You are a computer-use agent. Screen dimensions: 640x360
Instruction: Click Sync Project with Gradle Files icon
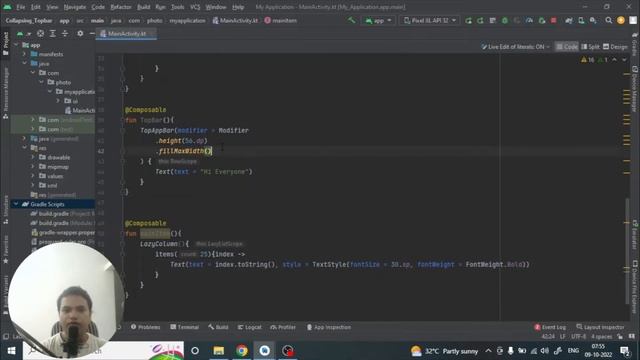pyautogui.click(x=569, y=20)
